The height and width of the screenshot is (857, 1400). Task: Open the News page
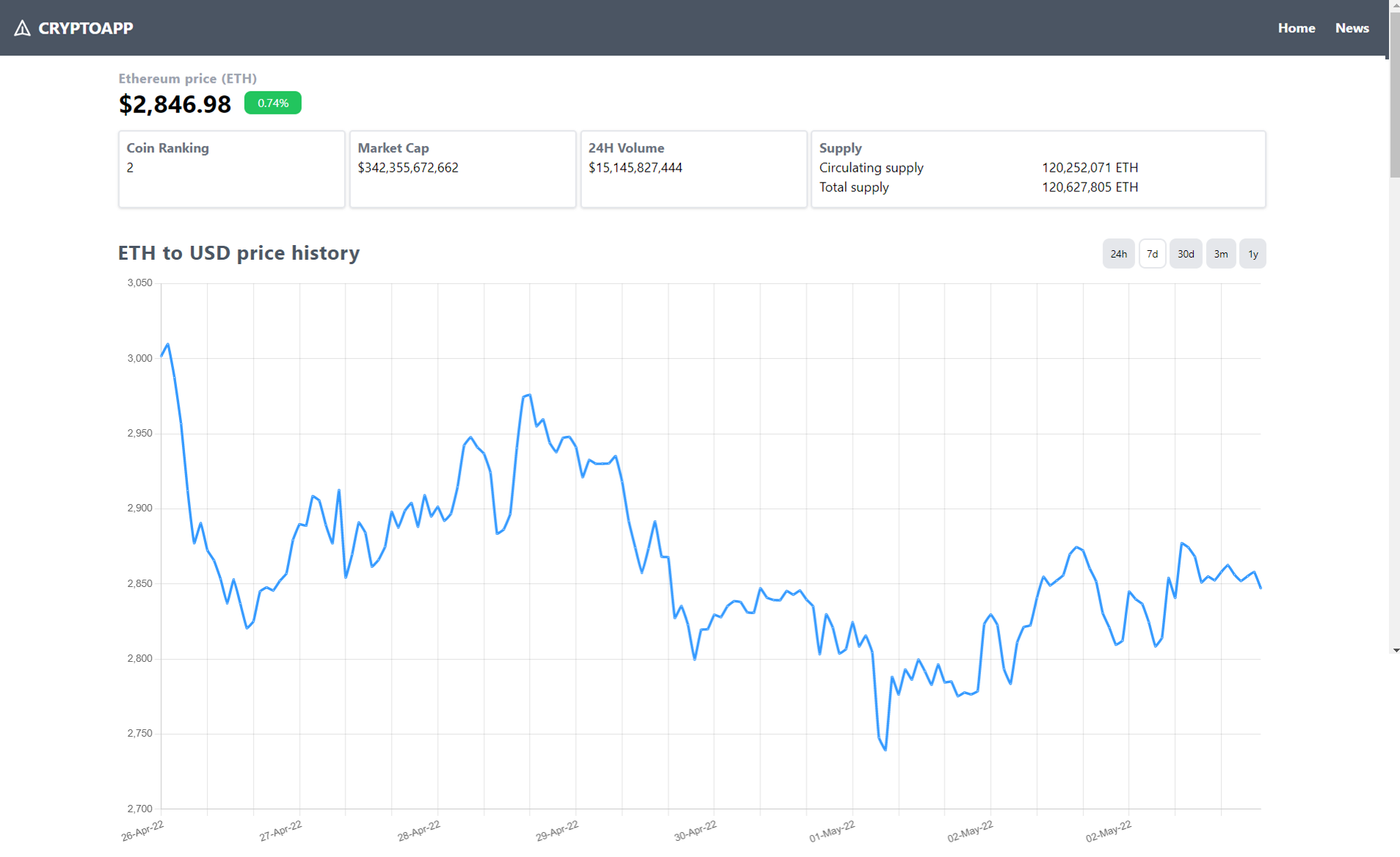click(x=1352, y=28)
